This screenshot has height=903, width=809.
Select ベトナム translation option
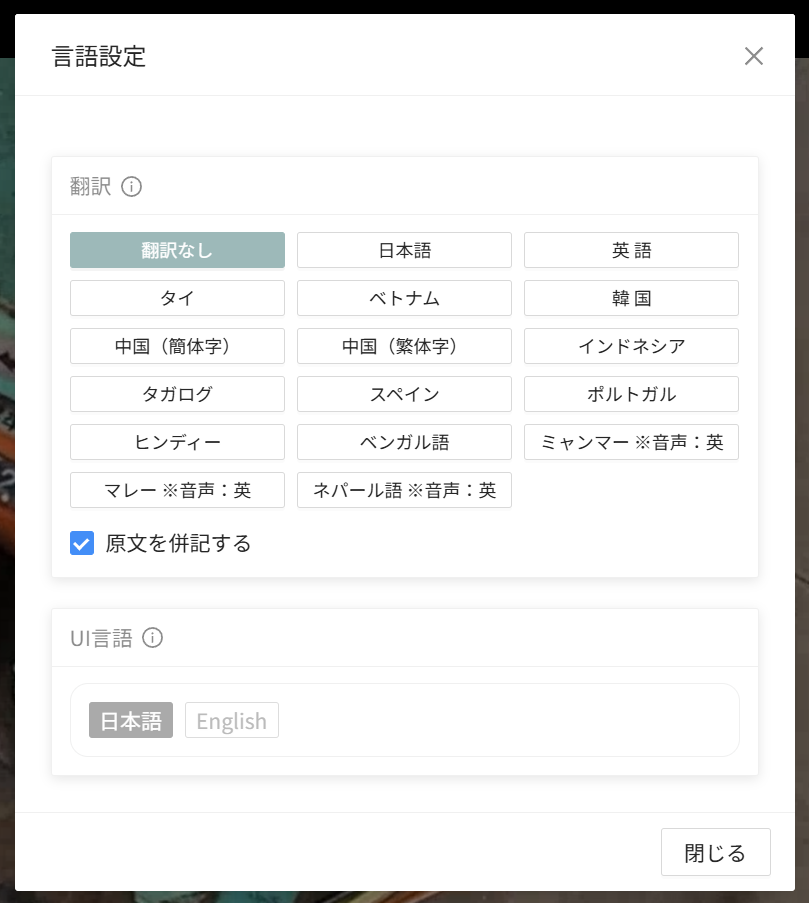tap(404, 298)
